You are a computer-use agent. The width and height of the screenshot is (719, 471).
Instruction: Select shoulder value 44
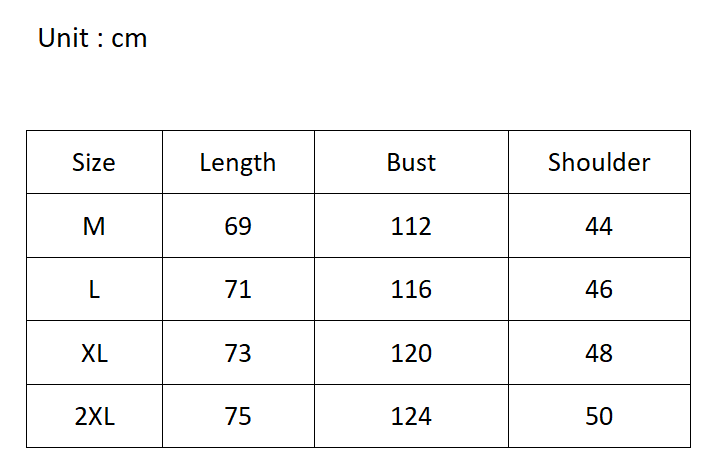pyautogui.click(x=599, y=226)
